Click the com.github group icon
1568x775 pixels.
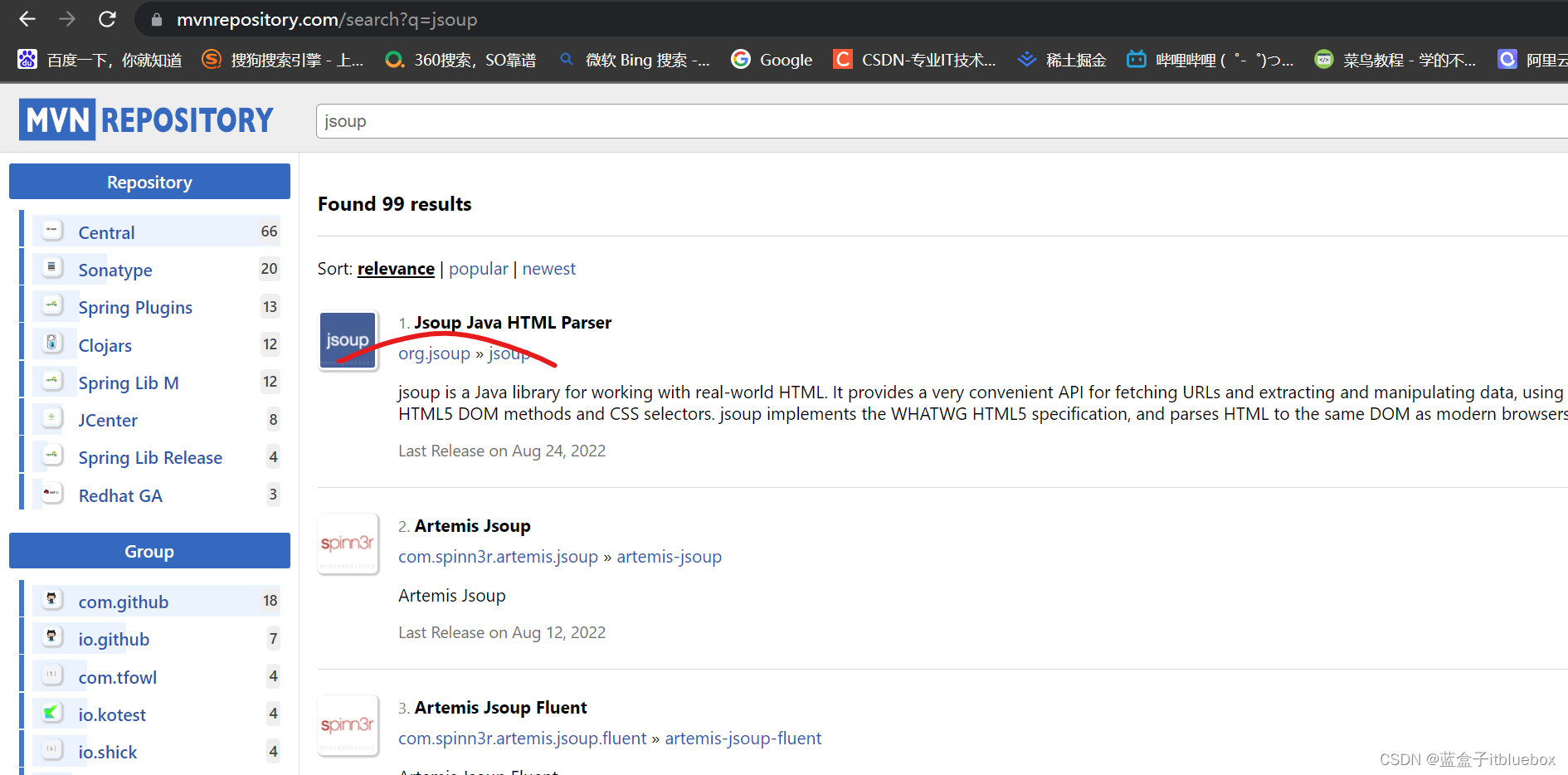point(52,599)
